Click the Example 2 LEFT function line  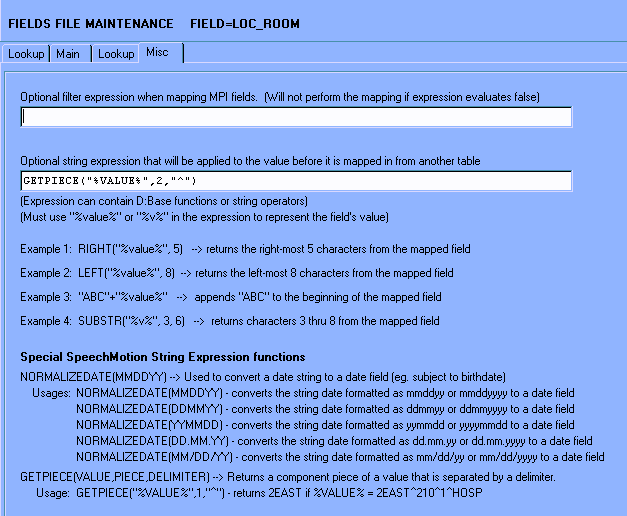(237, 272)
